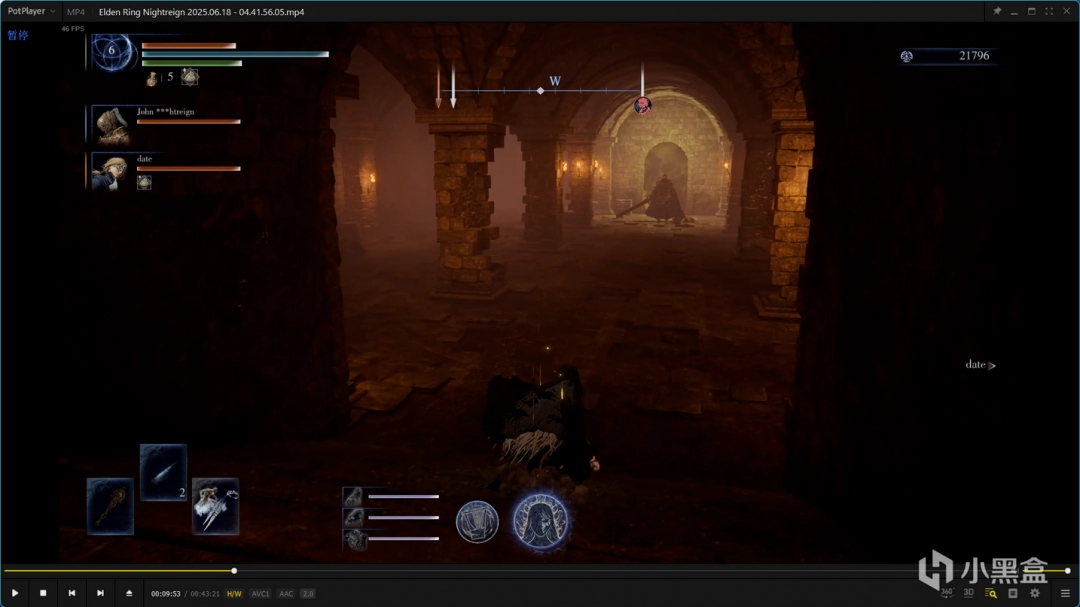Click the level 6 character emblem
This screenshot has width=1080, height=607.
pyautogui.click(x=112, y=52)
